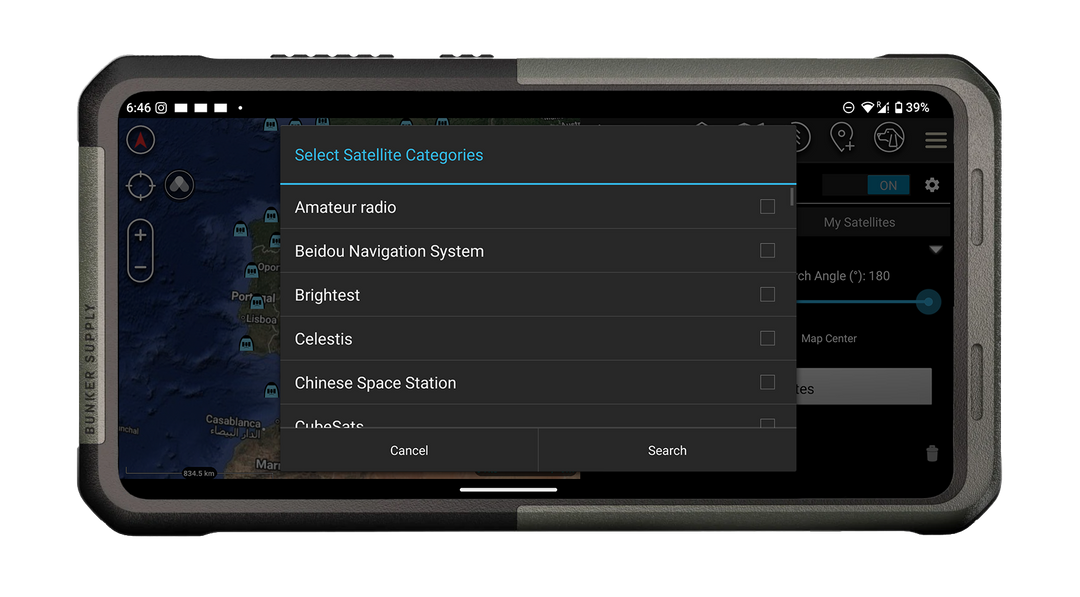
Task: Zoom in with the plus button
Action: pos(140,233)
